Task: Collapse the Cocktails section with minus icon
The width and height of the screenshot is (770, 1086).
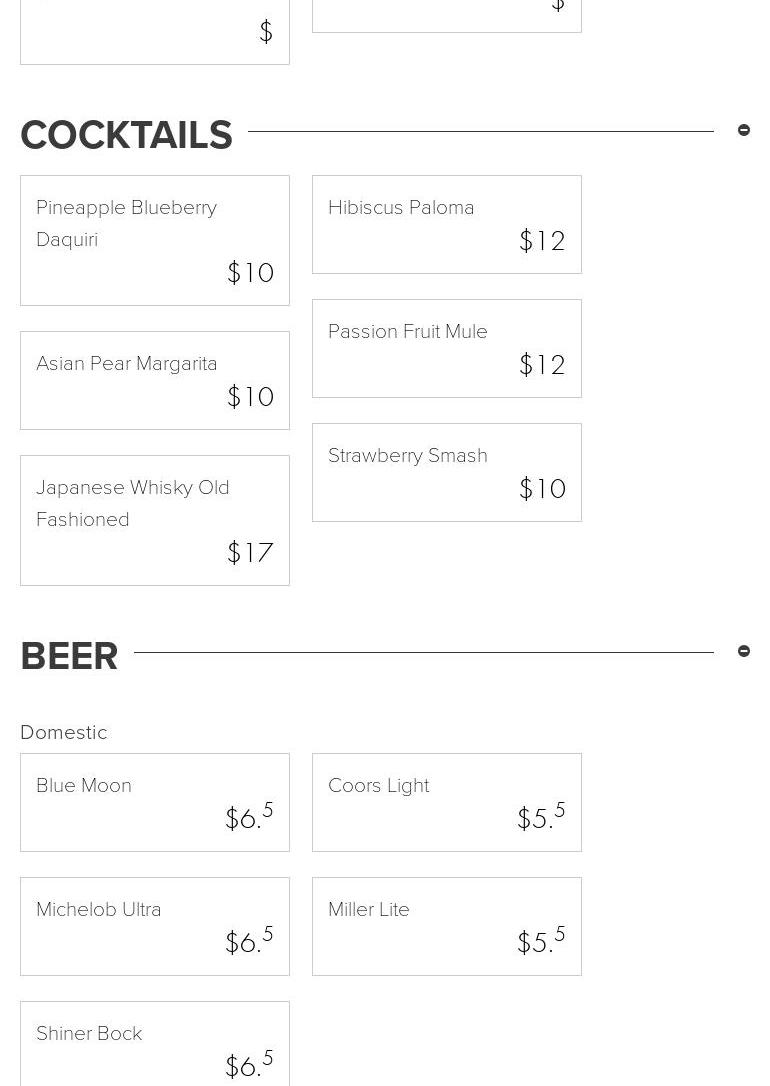Action: [744, 130]
